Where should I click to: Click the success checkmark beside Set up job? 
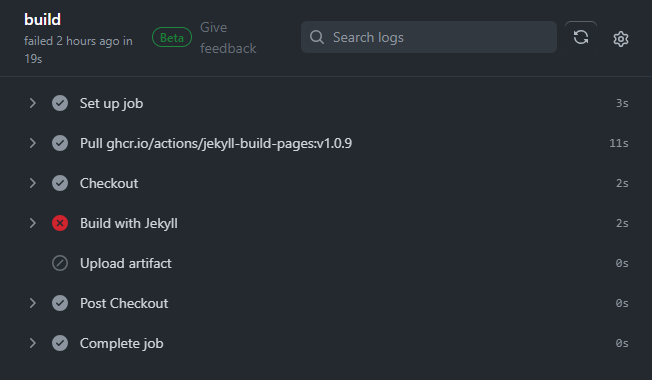click(60, 103)
